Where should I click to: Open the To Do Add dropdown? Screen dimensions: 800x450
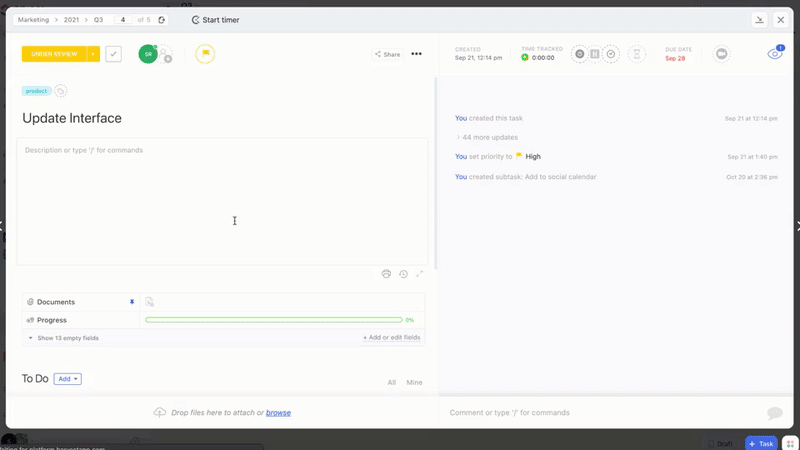click(67, 379)
